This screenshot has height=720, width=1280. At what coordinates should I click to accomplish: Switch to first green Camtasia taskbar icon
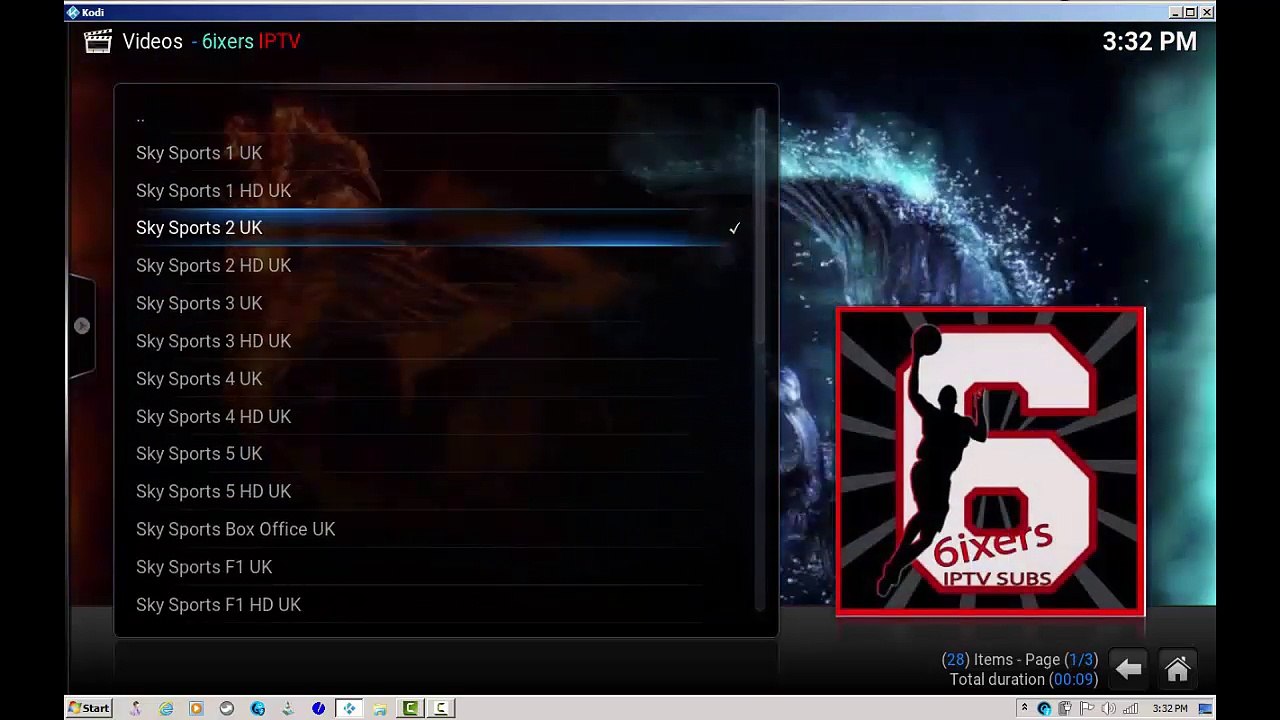coord(410,708)
